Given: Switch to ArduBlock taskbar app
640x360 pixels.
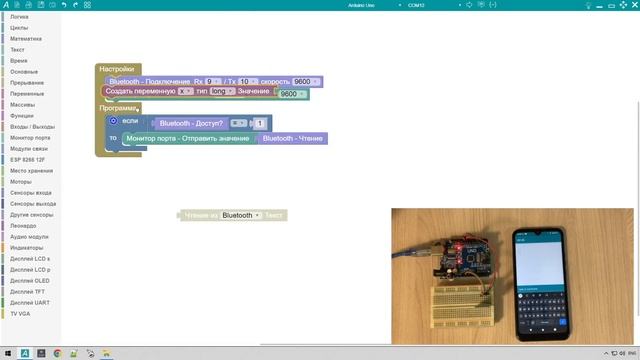Looking at the screenshot, I should (x=25, y=353).
